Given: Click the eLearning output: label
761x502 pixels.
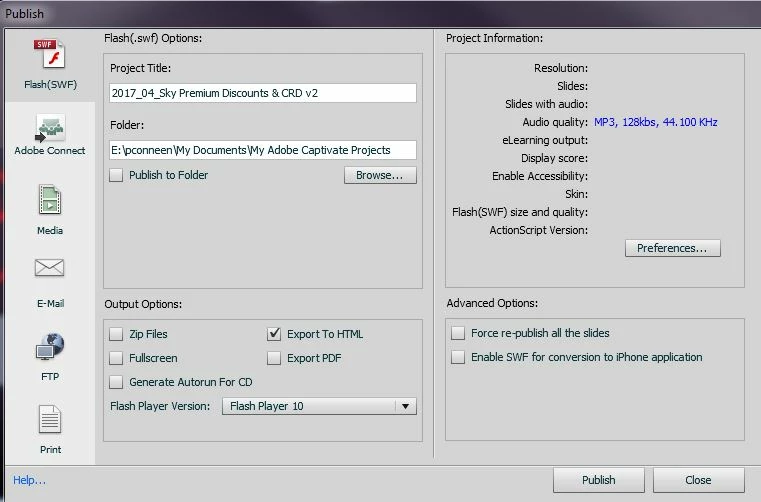Looking at the screenshot, I should [545, 140].
